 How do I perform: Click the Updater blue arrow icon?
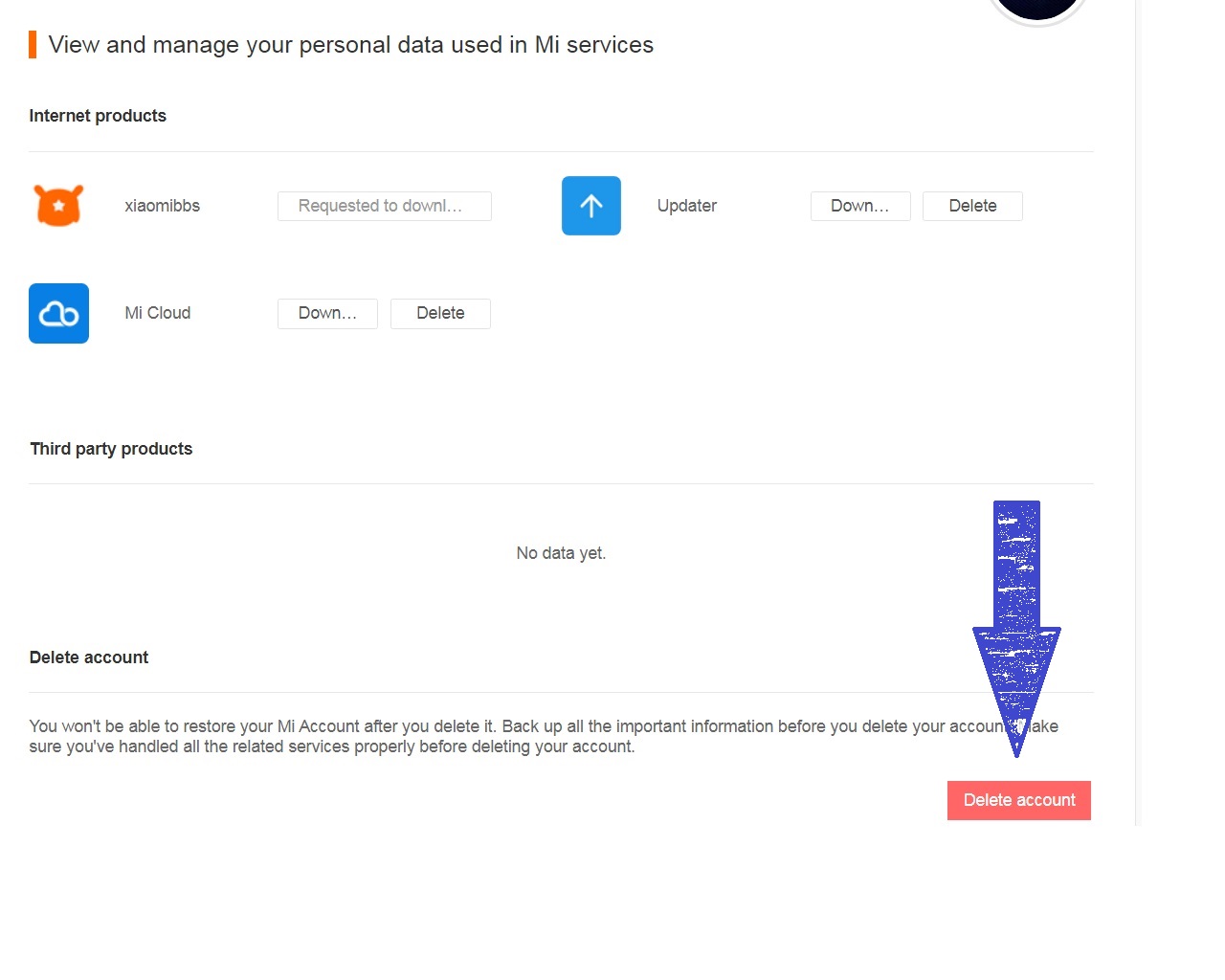[591, 206]
